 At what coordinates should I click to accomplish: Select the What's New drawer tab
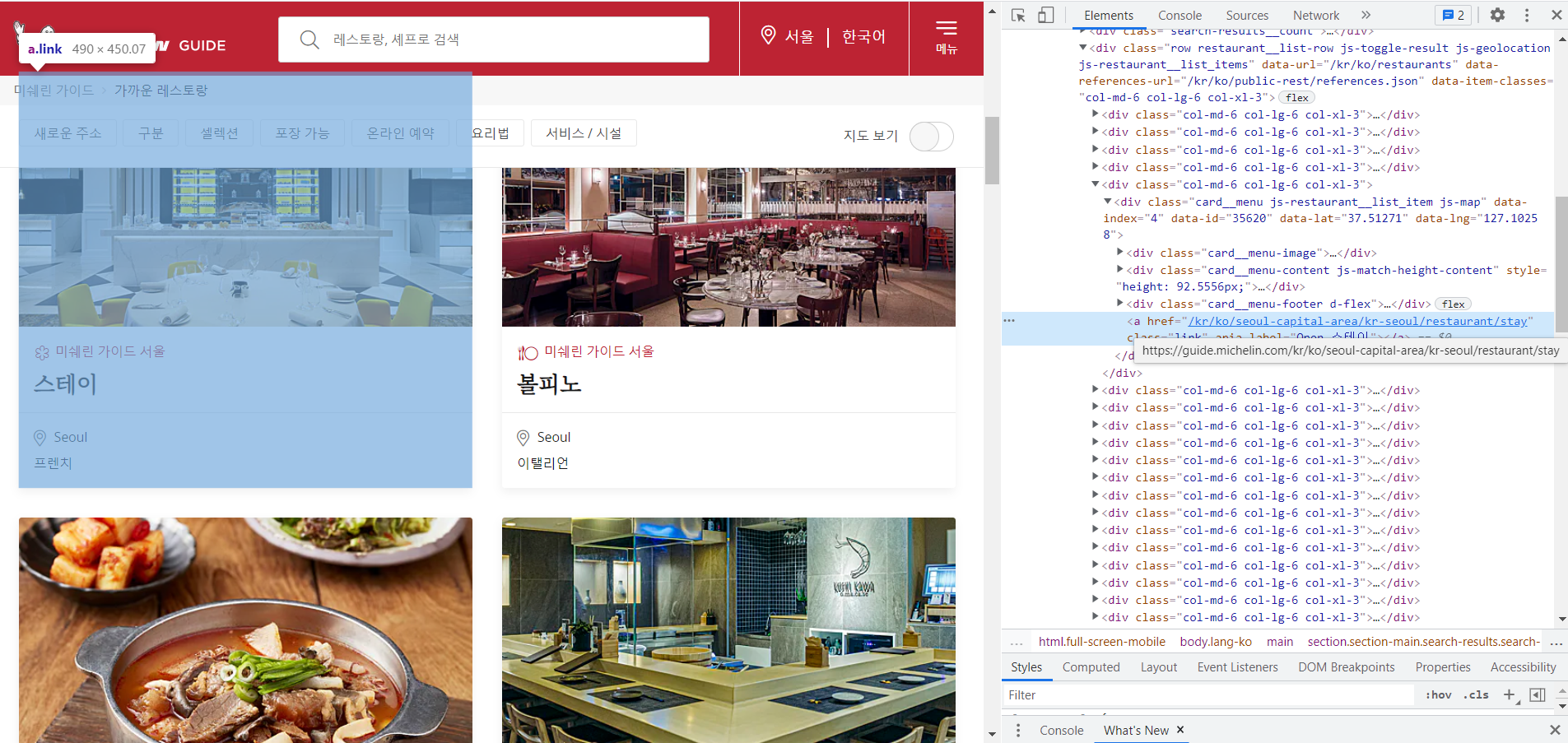1136,730
